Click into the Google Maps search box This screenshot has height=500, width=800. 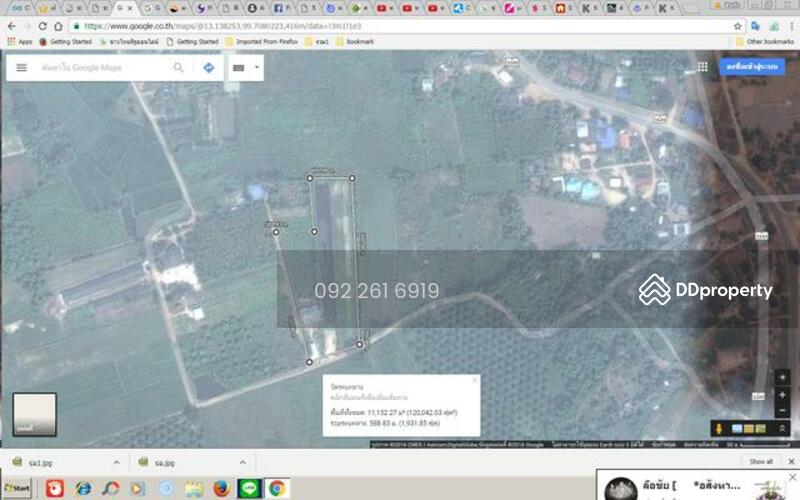105,67
